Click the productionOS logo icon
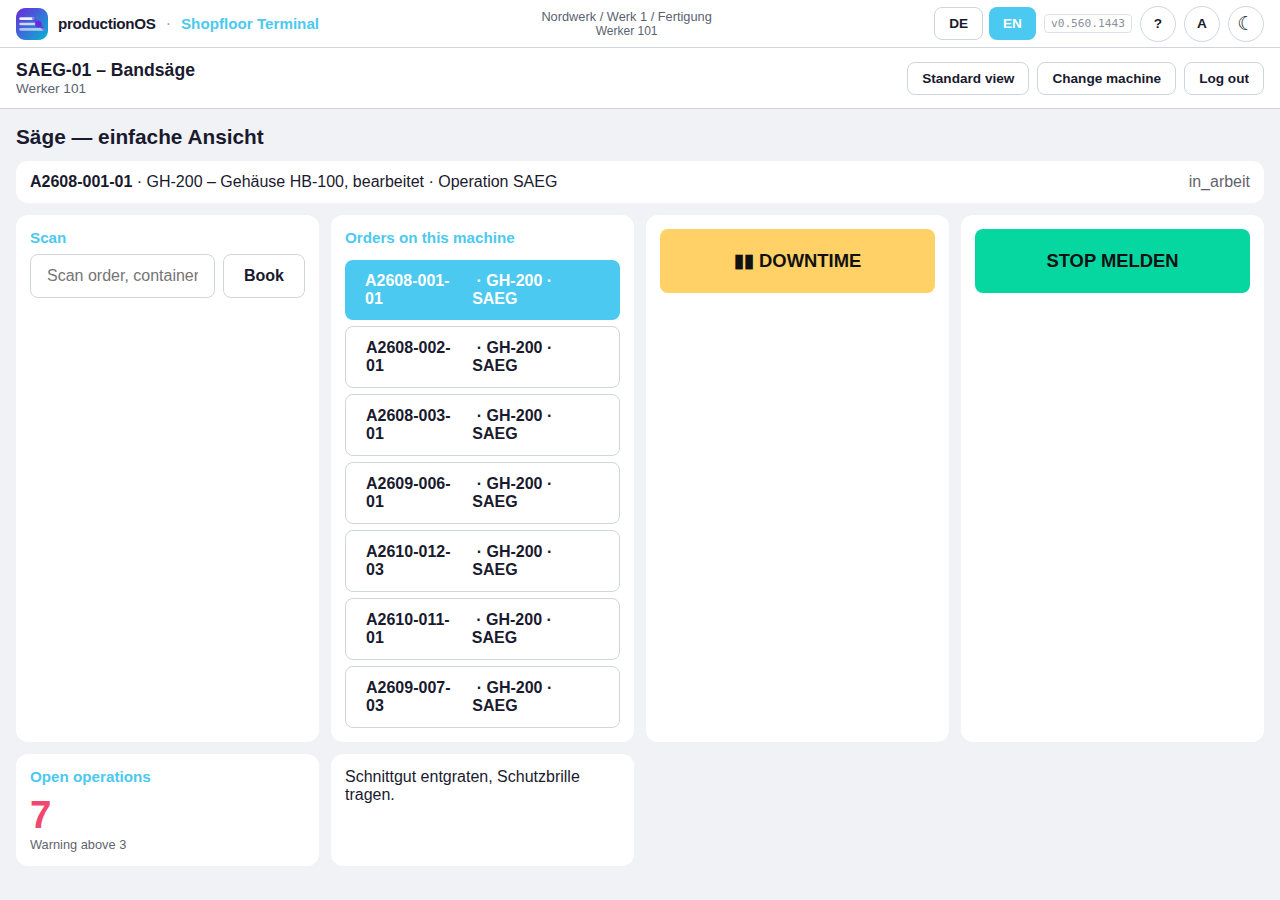Viewport: 1280px width, 900px height. 32,24
